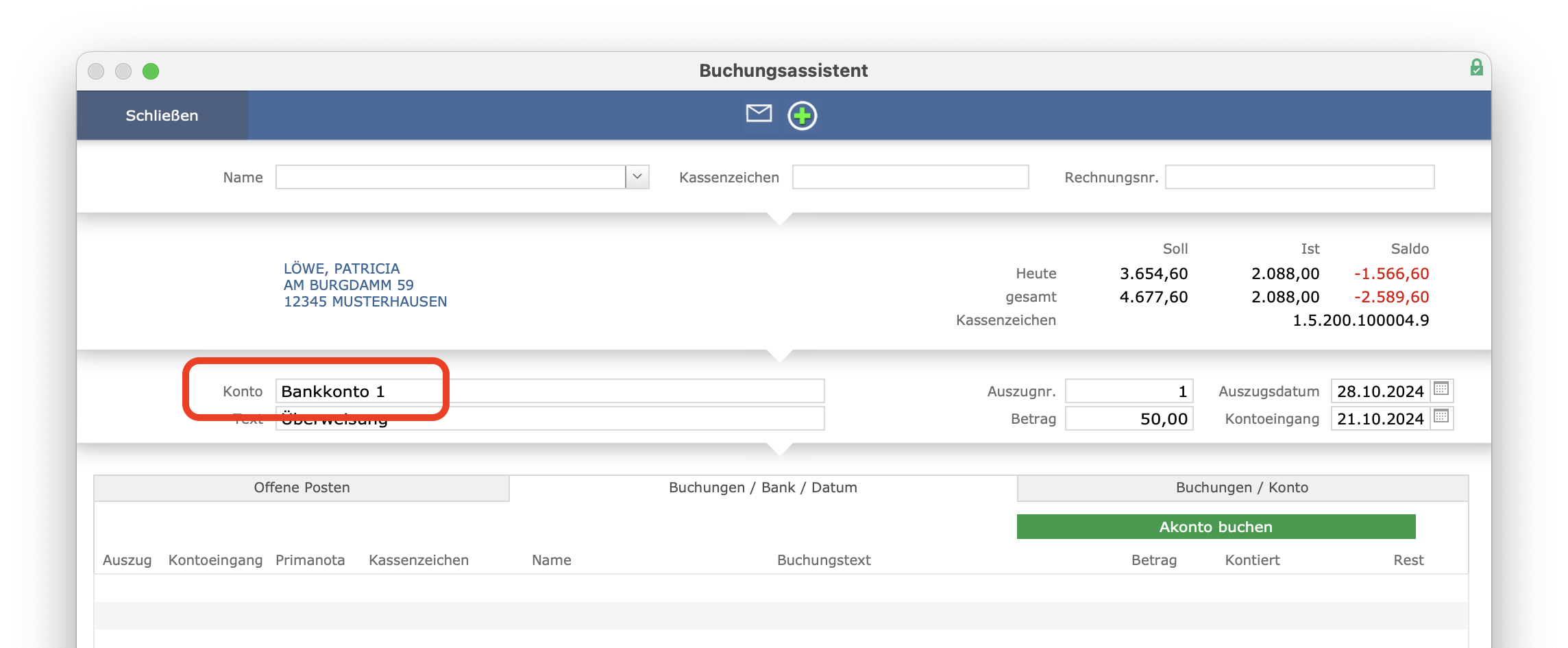Image resolution: width=1568 pixels, height=648 pixels.
Task: Open the Buchungen / Konto tab
Action: tap(1242, 488)
